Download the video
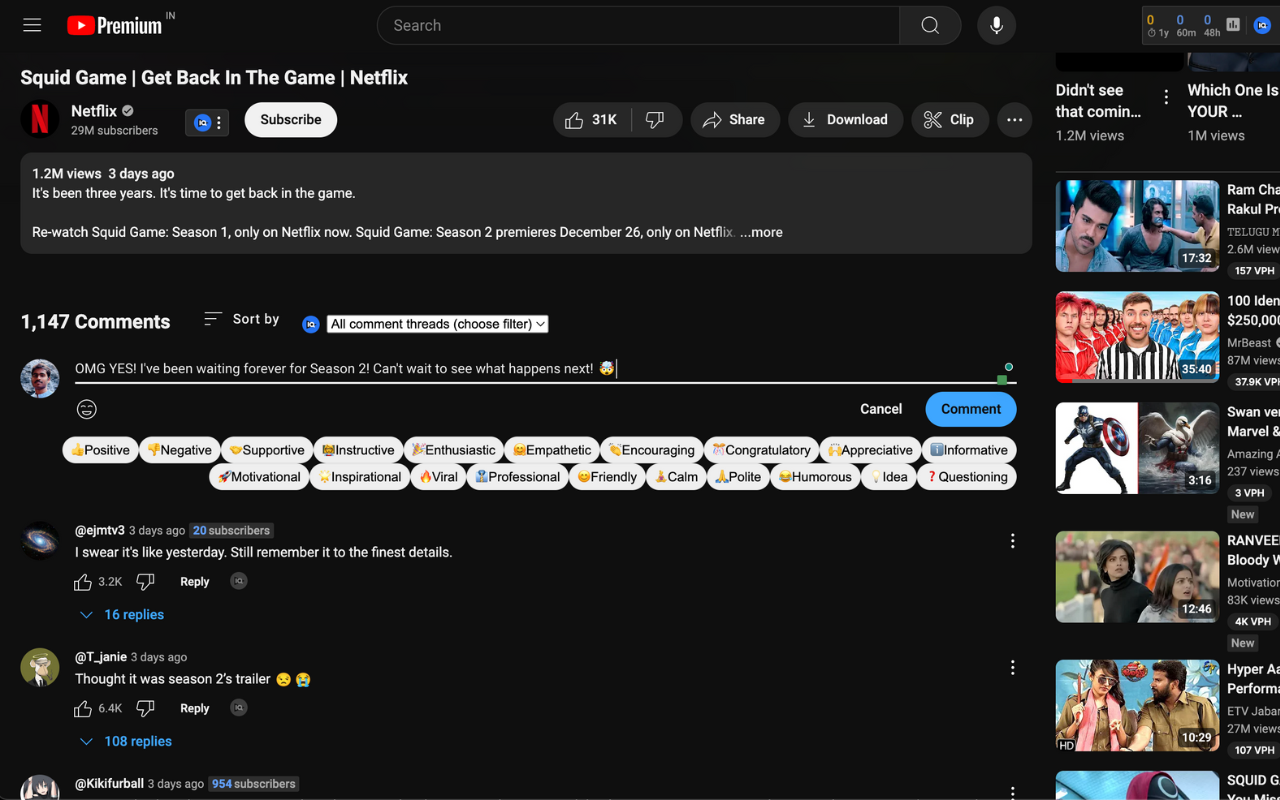1280x800 pixels. 845,120
